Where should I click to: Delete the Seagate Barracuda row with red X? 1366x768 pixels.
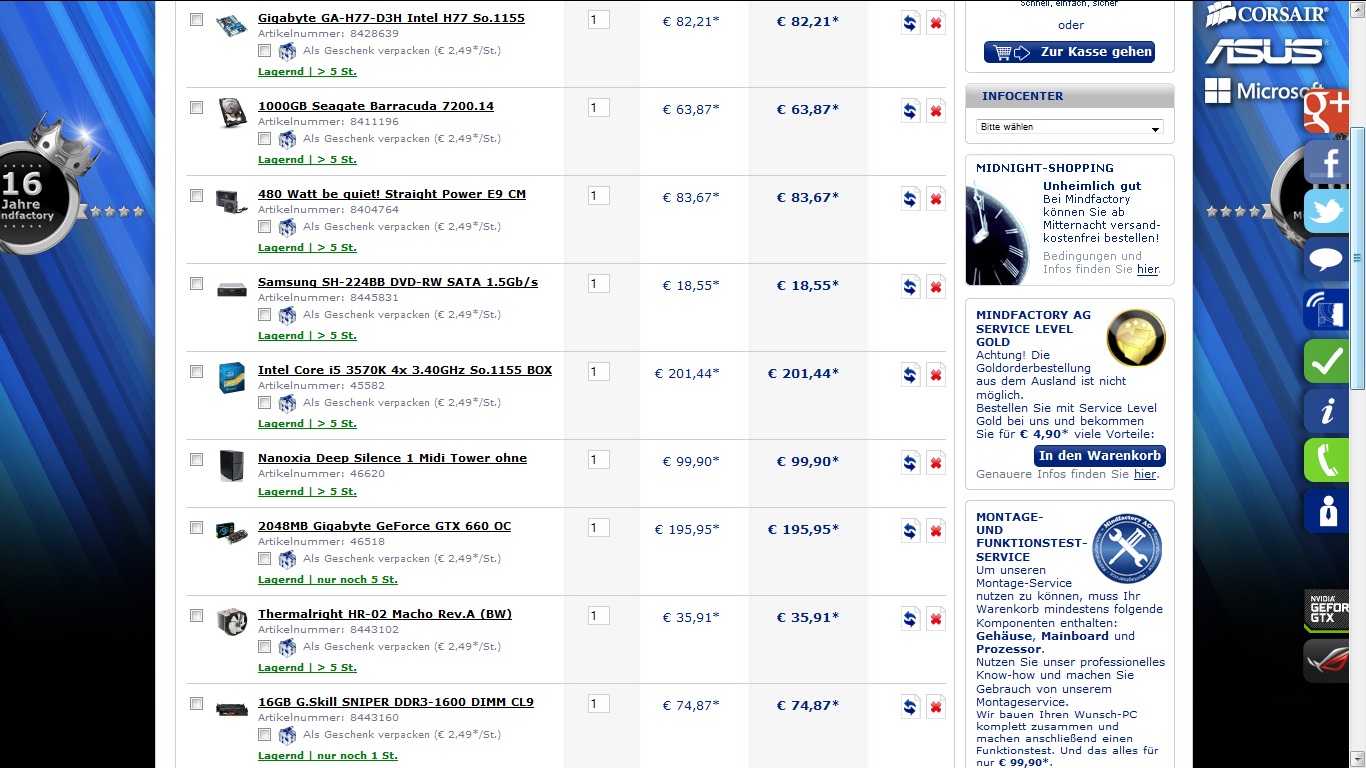[x=936, y=111]
